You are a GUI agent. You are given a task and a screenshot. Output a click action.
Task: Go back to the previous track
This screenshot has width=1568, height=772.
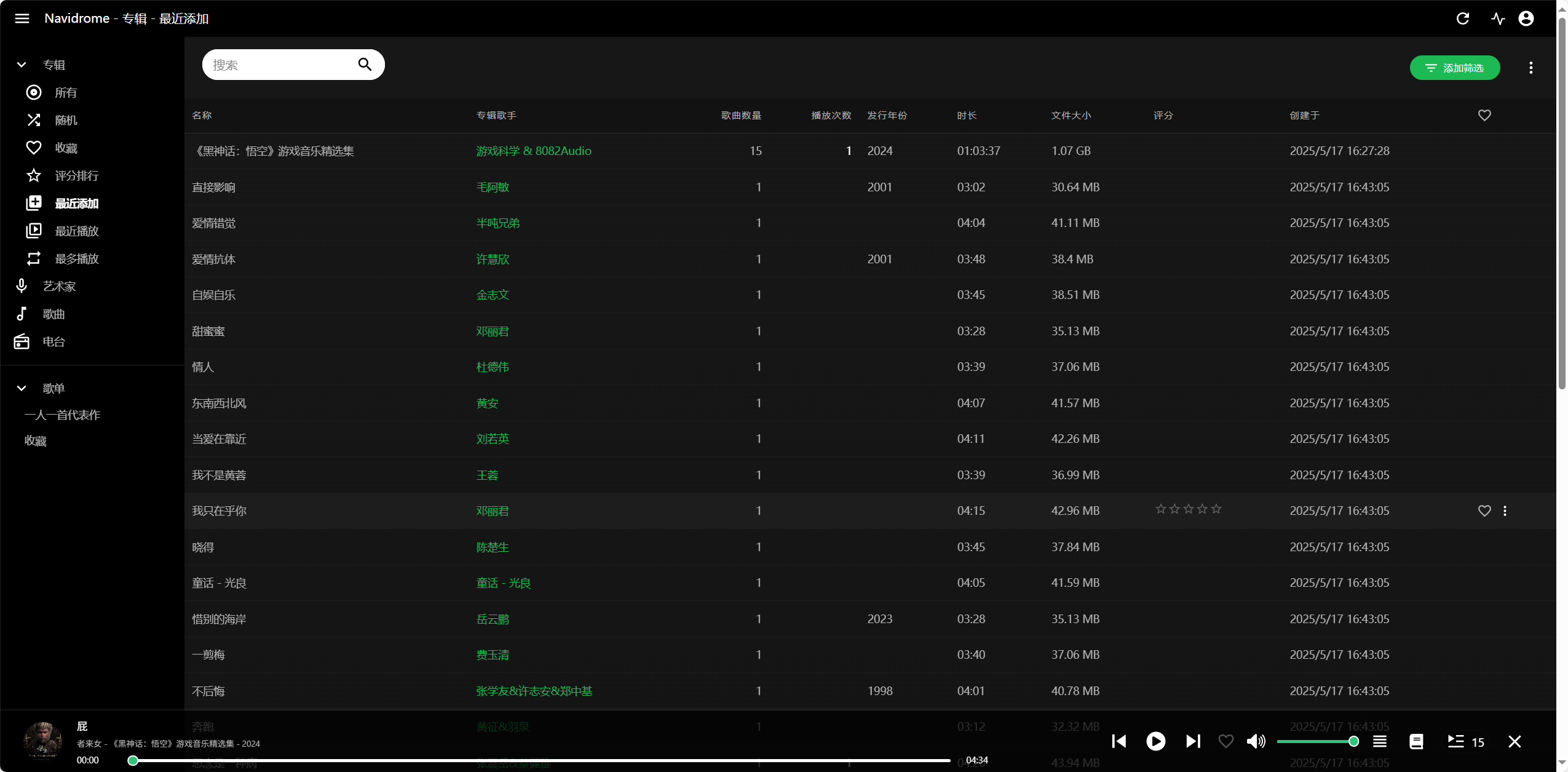coord(1119,741)
